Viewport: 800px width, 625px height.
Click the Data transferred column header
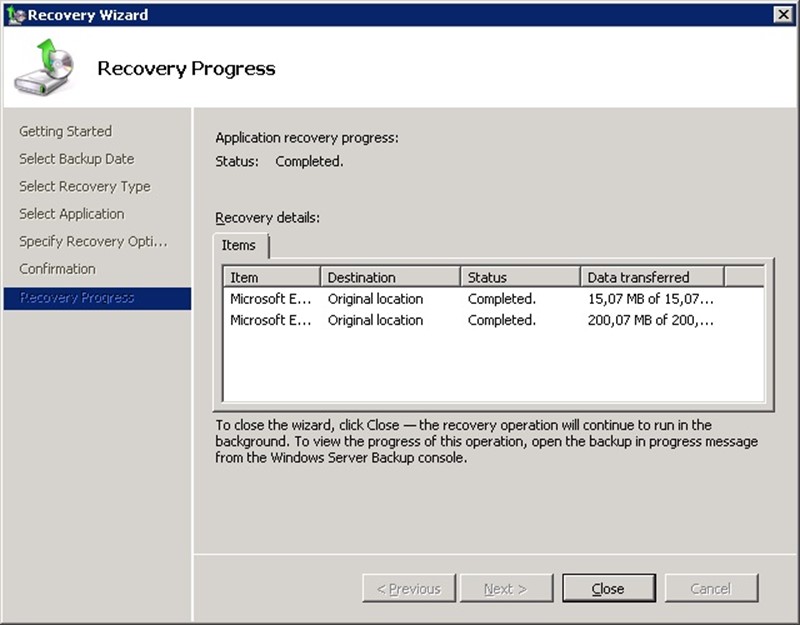click(651, 277)
